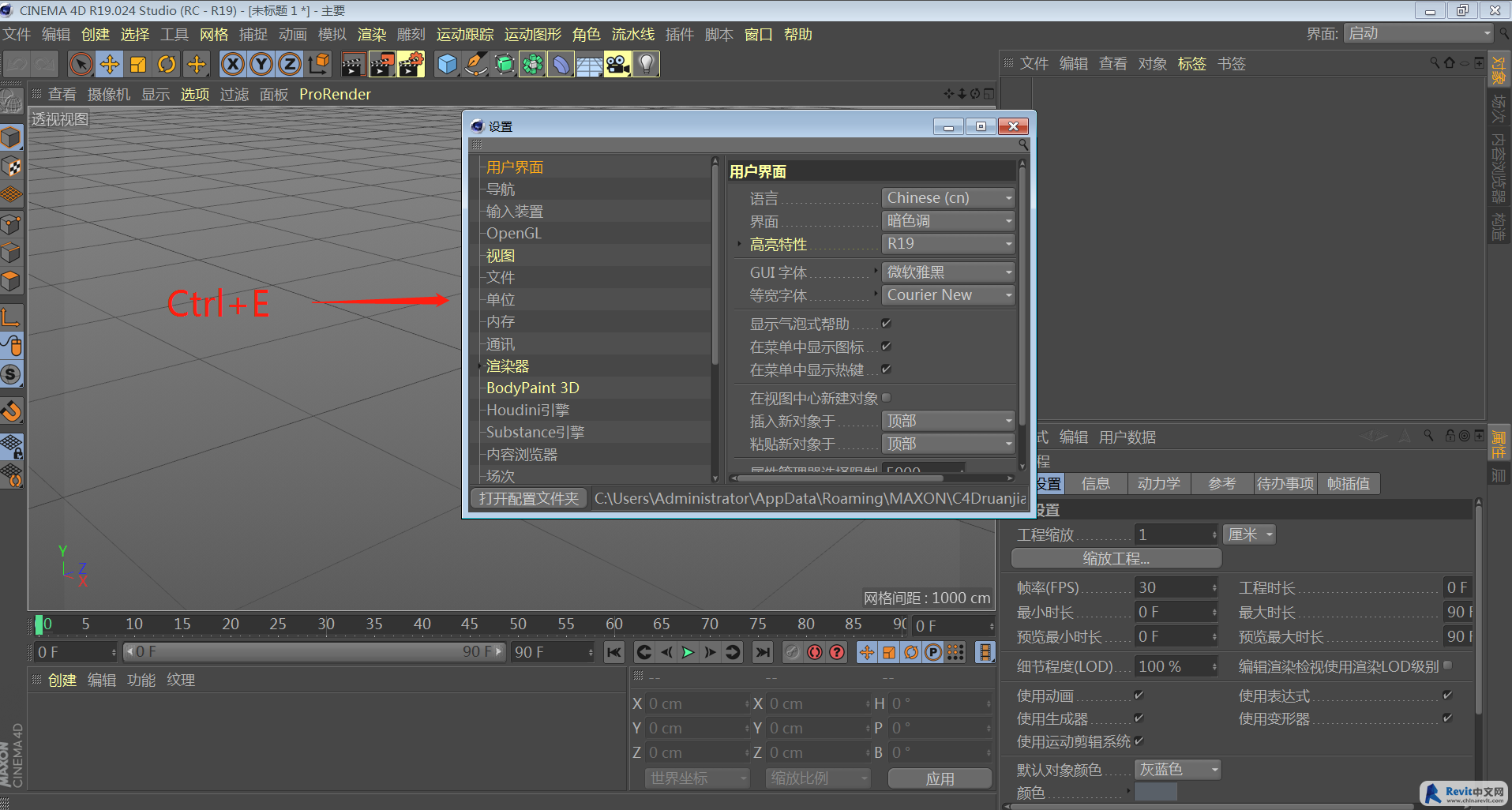Open the deformer bend icon
This screenshot has height=810, width=1512.
click(561, 64)
